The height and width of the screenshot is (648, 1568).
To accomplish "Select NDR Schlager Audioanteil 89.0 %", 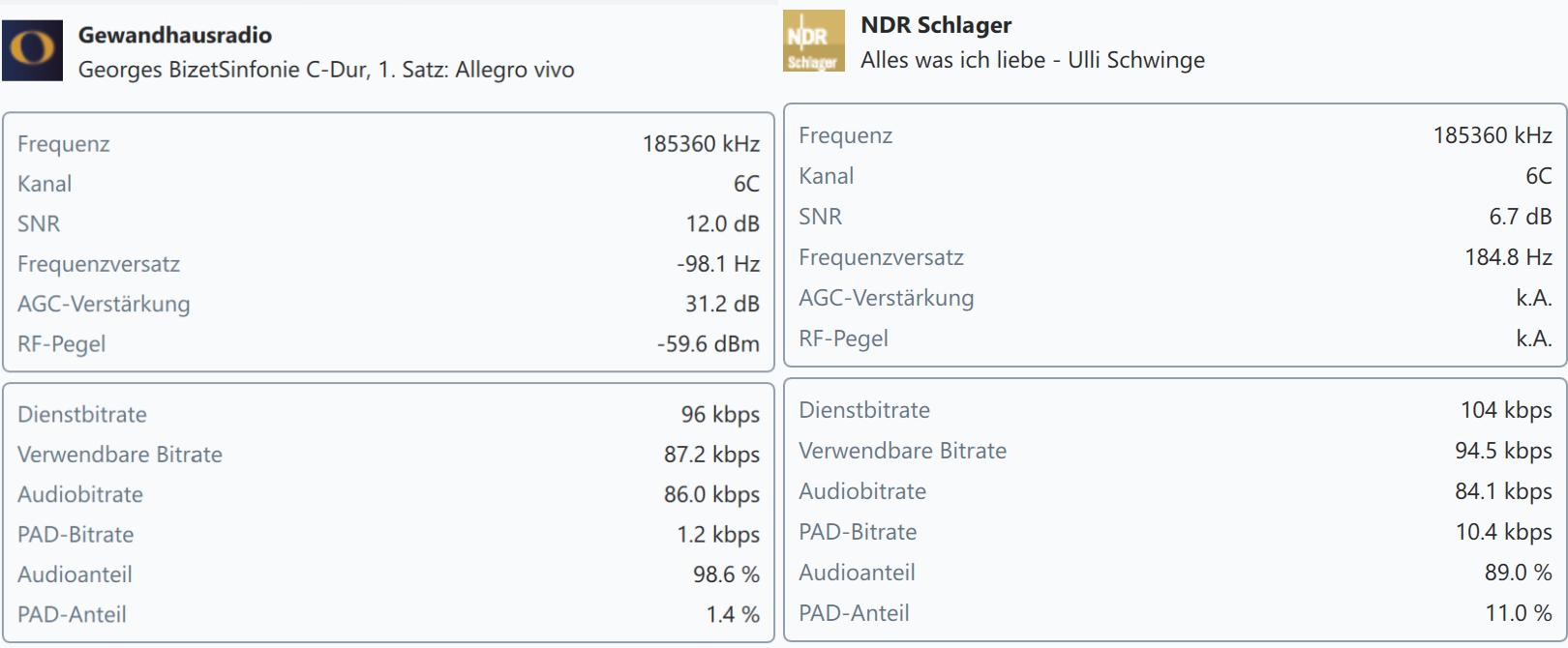I will (1519, 573).
